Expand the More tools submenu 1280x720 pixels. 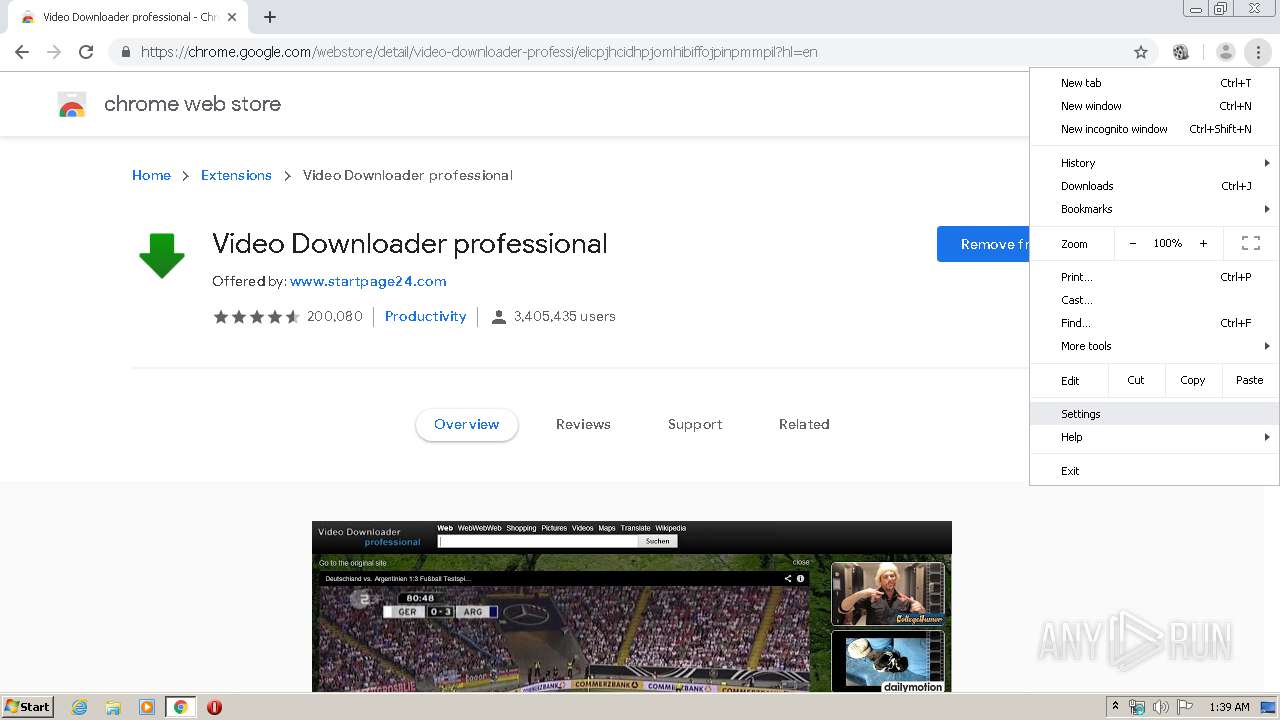1154,346
